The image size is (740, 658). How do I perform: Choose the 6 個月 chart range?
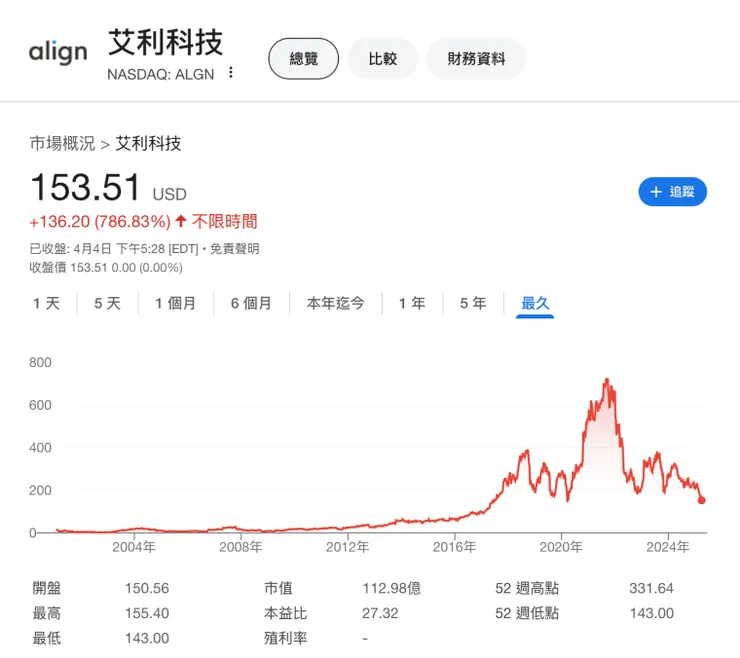click(251, 303)
